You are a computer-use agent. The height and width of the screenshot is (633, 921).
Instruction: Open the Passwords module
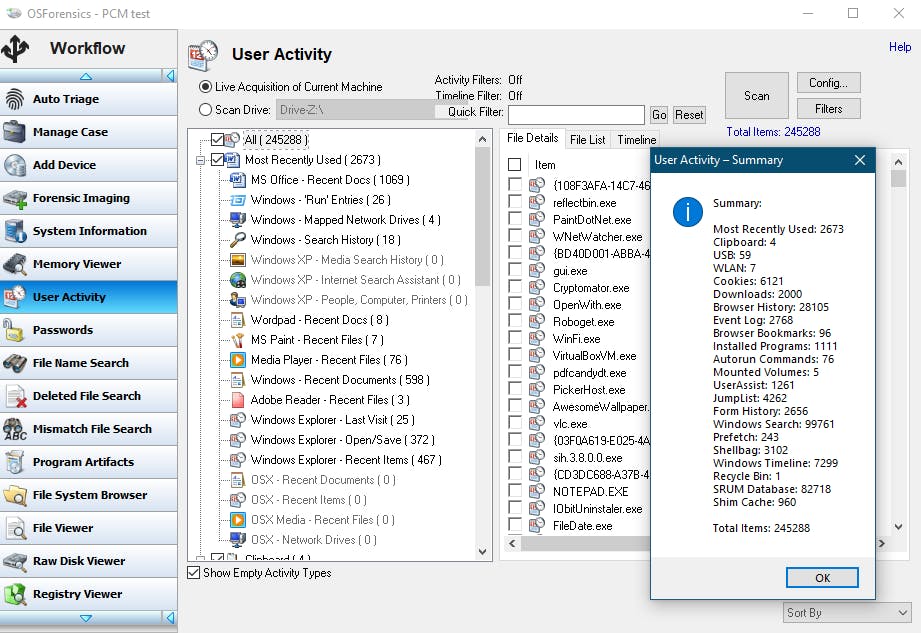(88, 330)
